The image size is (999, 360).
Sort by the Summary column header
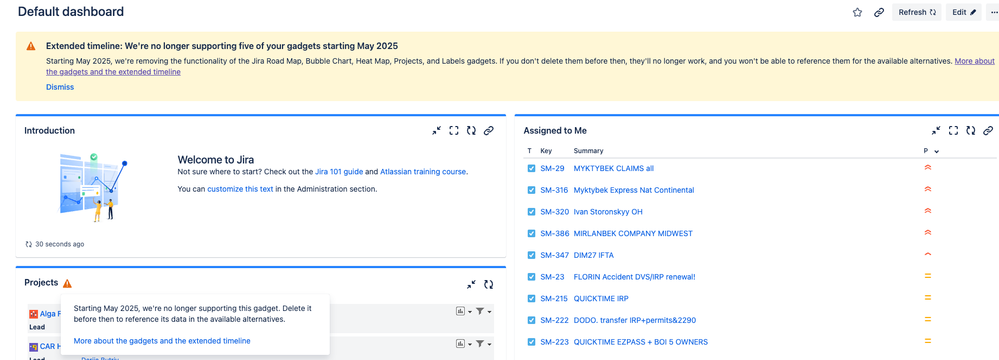(588, 151)
